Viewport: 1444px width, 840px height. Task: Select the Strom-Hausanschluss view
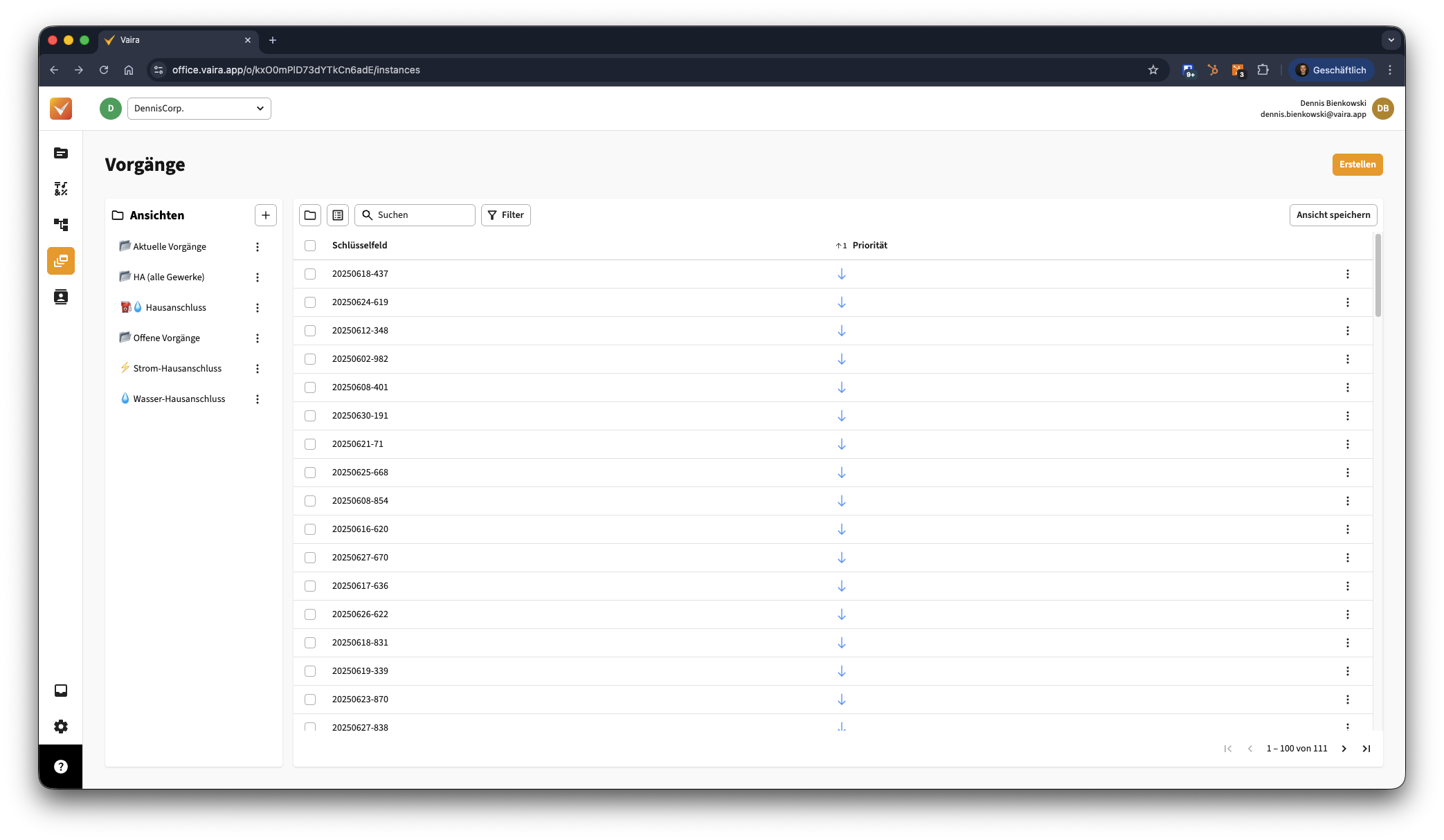click(x=177, y=368)
